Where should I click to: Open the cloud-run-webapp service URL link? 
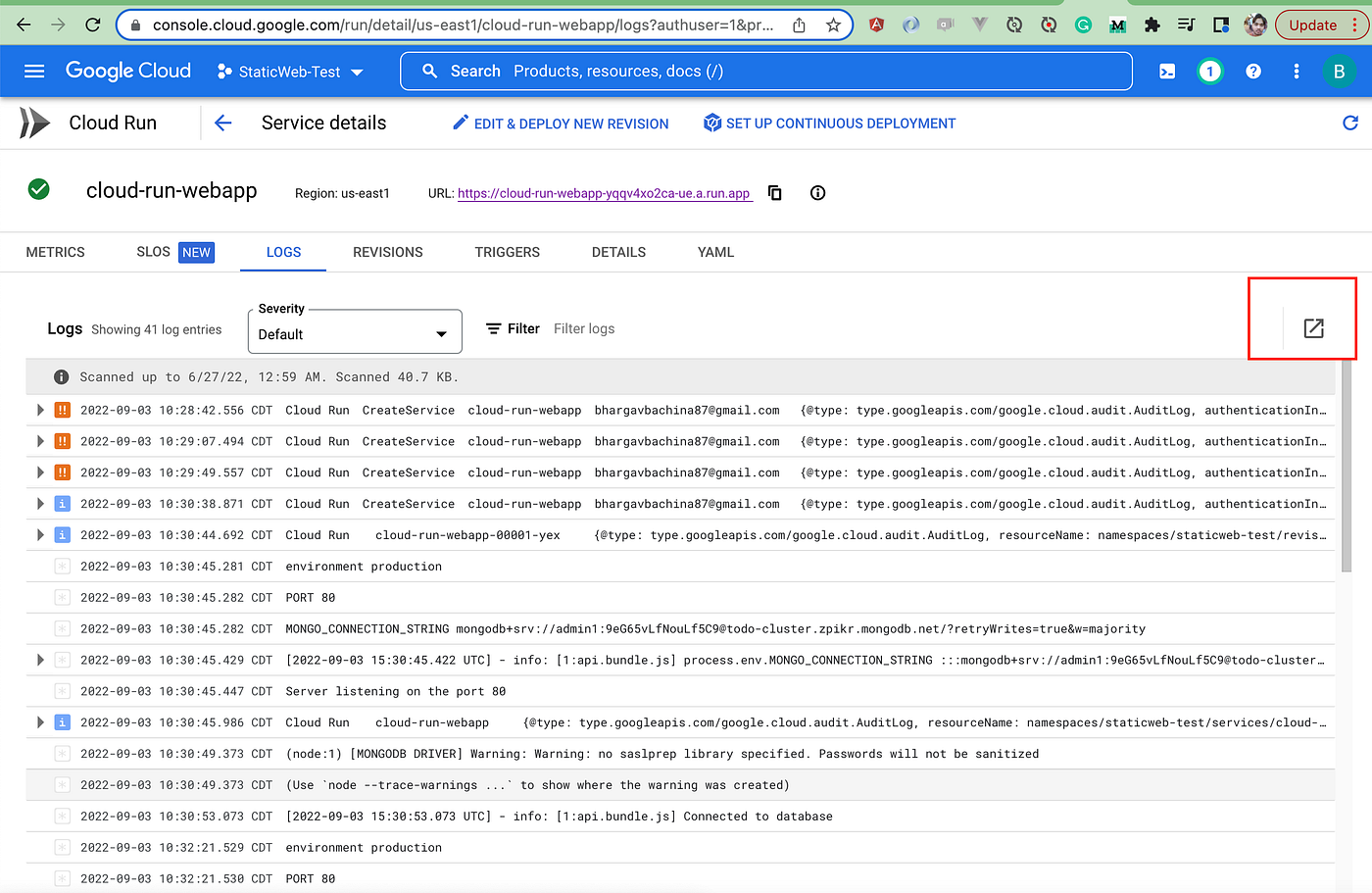coord(604,193)
